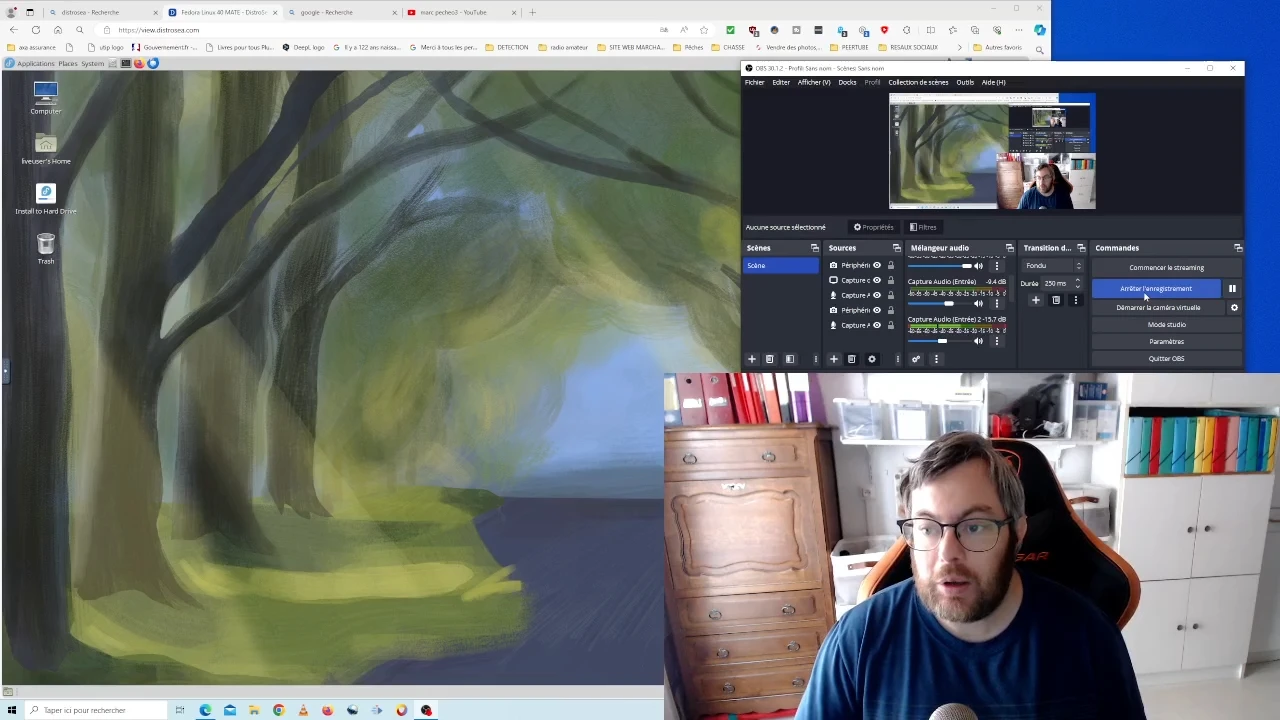This screenshot has height=720, width=1280.
Task: Adjust Capture Audio (Entrée) 2 volume slider
Action: point(940,341)
